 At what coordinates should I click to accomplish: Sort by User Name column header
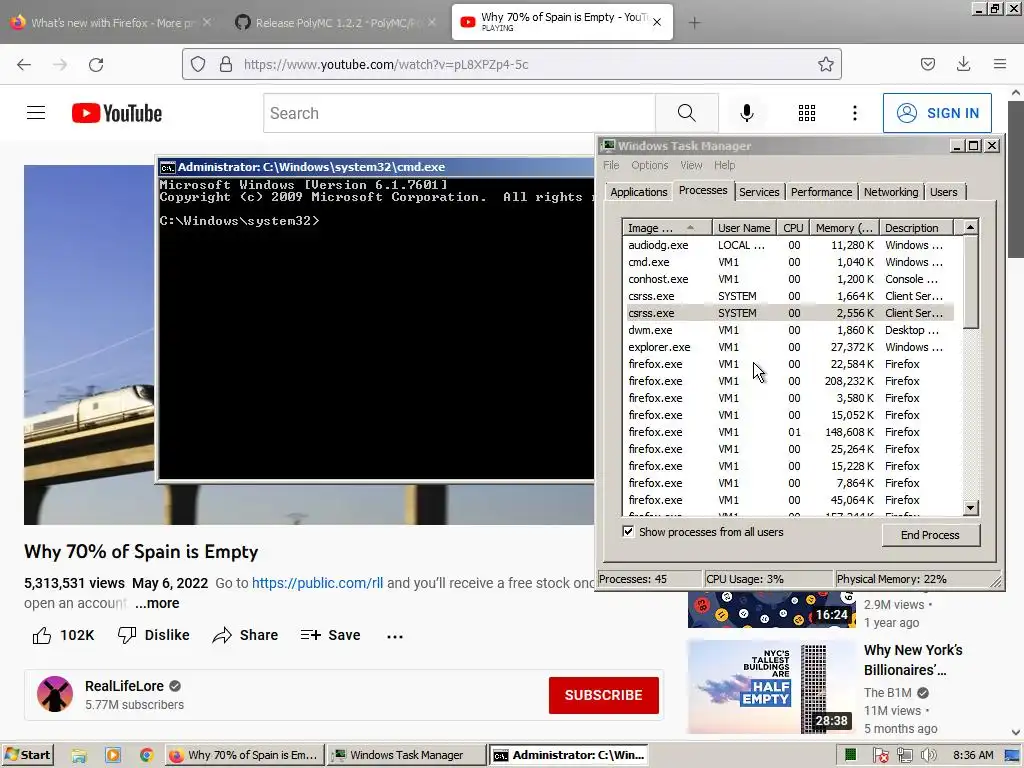(744, 227)
